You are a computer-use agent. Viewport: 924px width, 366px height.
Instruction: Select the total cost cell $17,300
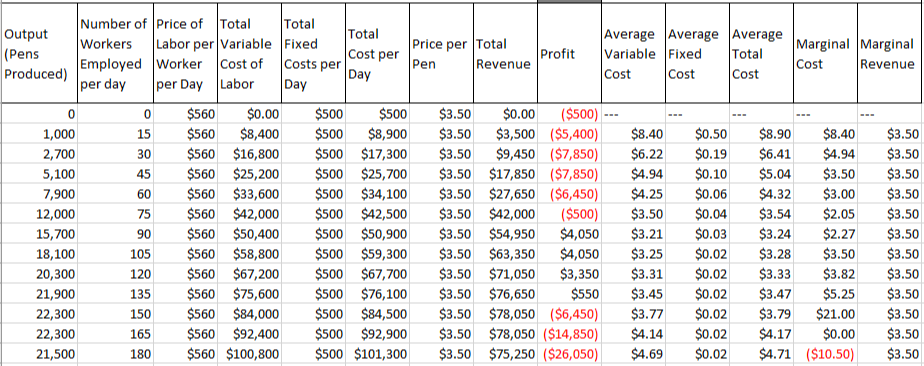tap(377, 154)
